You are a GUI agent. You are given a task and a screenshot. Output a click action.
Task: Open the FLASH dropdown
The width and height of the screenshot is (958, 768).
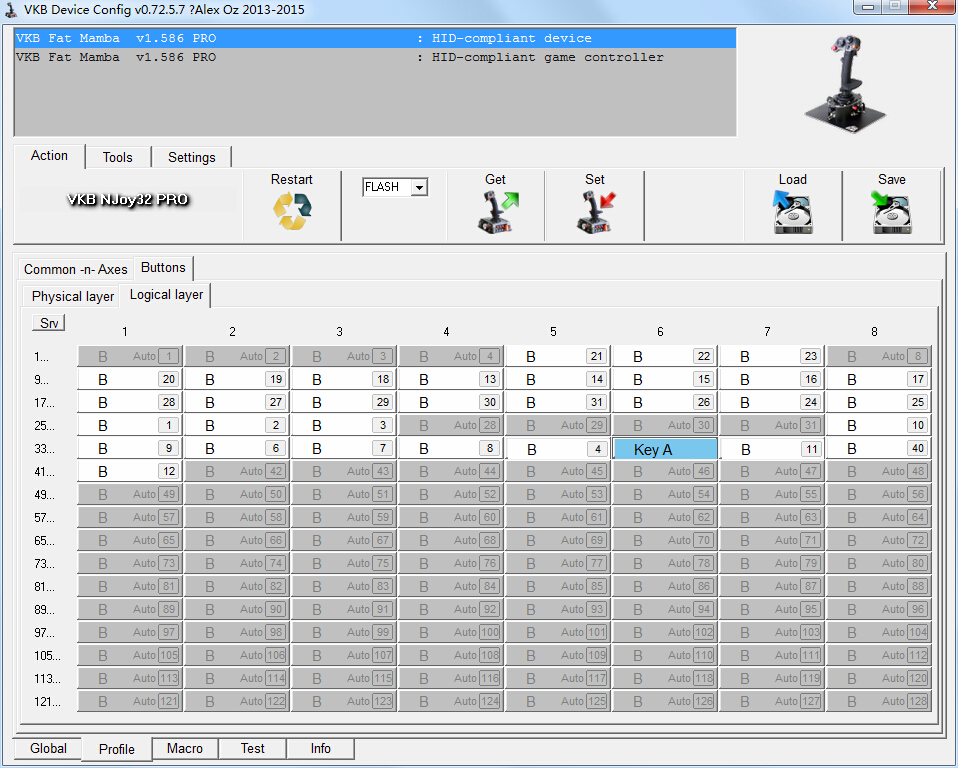(x=419, y=187)
